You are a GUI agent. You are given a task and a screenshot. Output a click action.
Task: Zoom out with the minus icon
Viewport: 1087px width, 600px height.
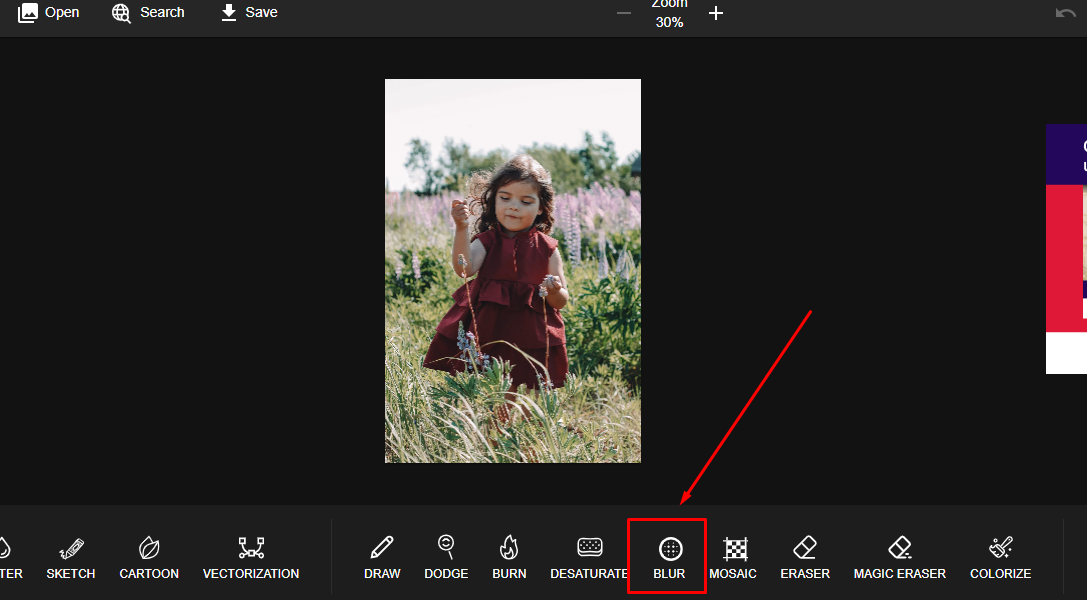(x=624, y=13)
